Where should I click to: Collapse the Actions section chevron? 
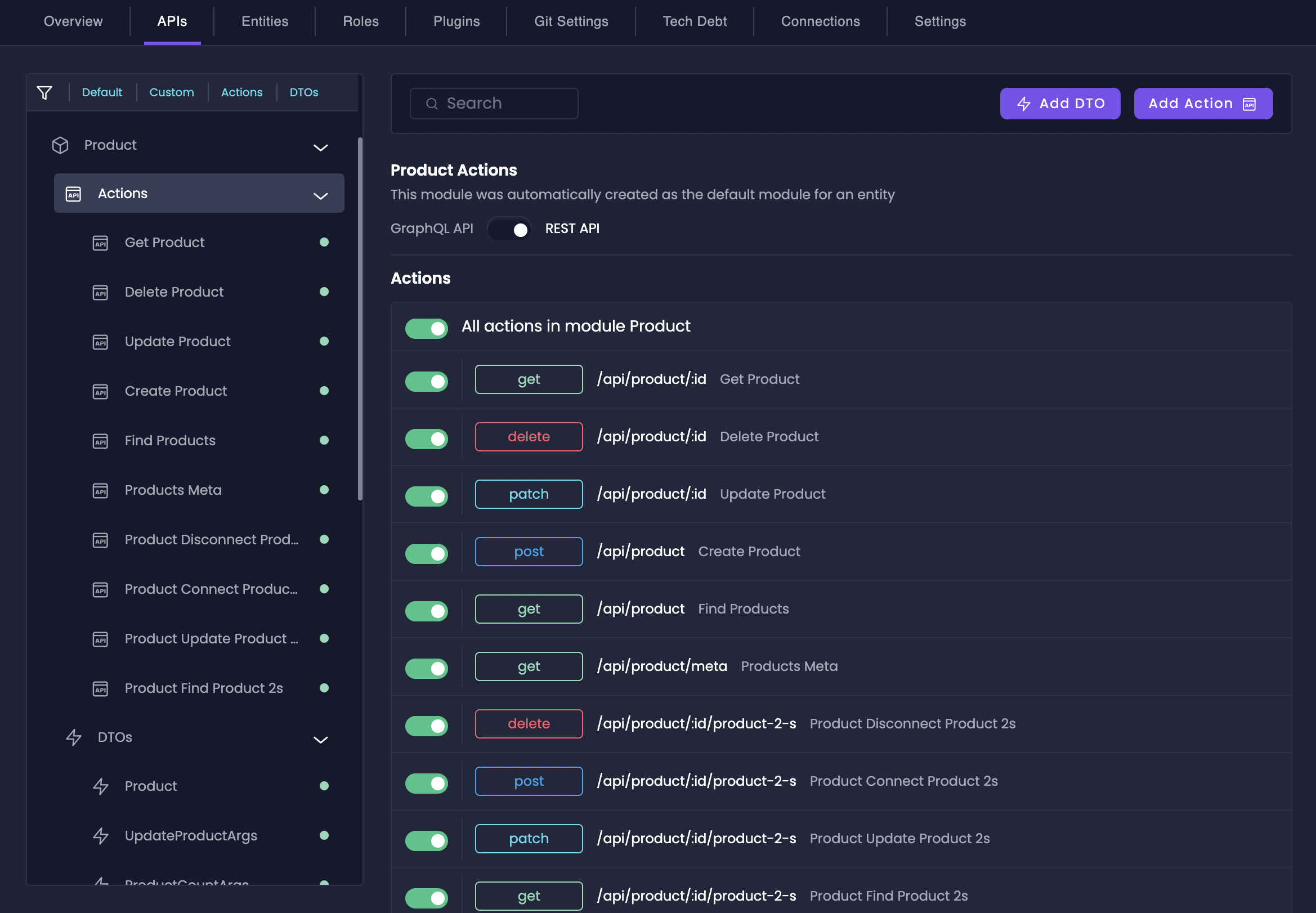point(321,196)
